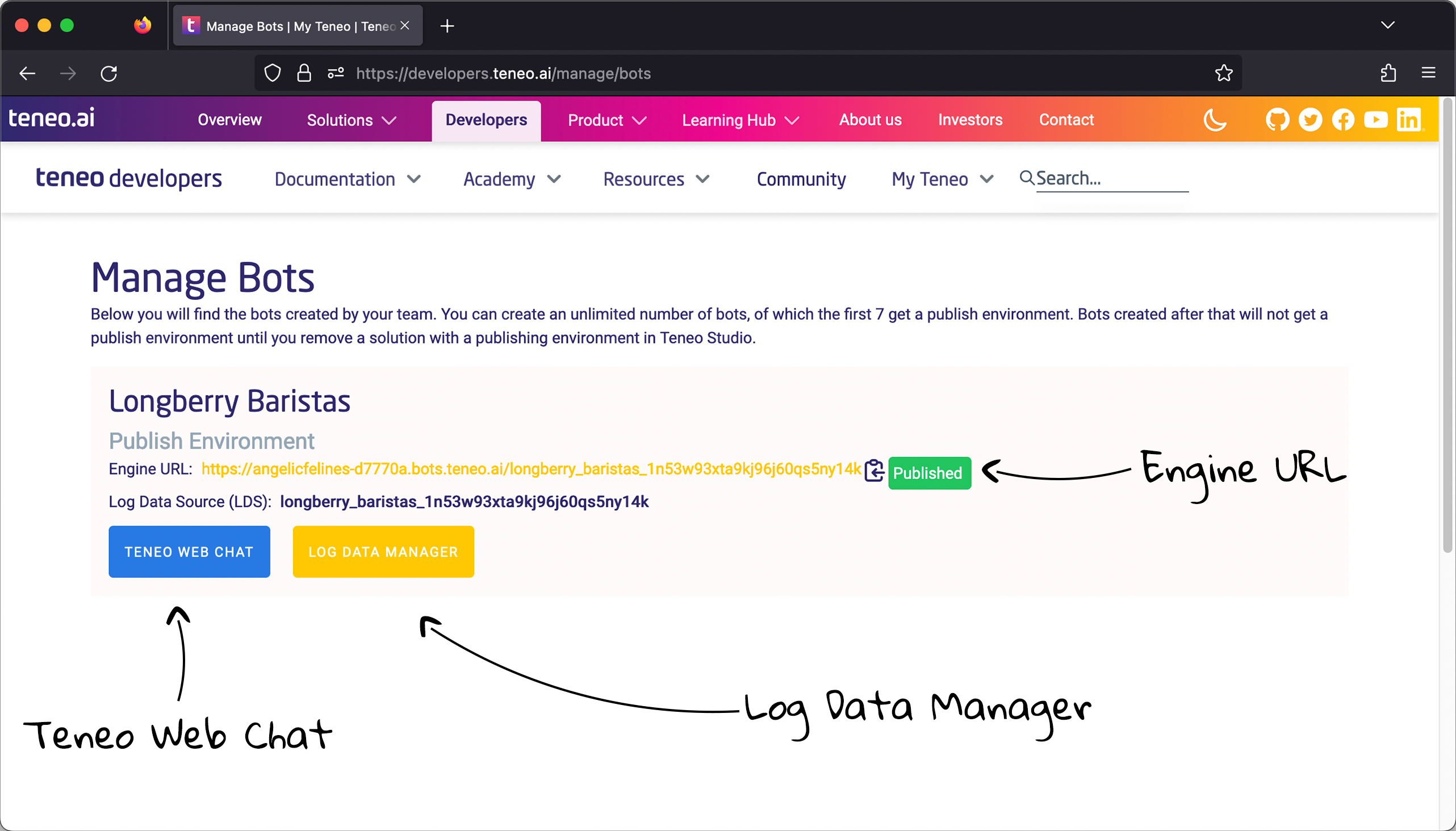Launch Teneo Web Chat button
This screenshot has width=1456, height=831.
point(189,552)
